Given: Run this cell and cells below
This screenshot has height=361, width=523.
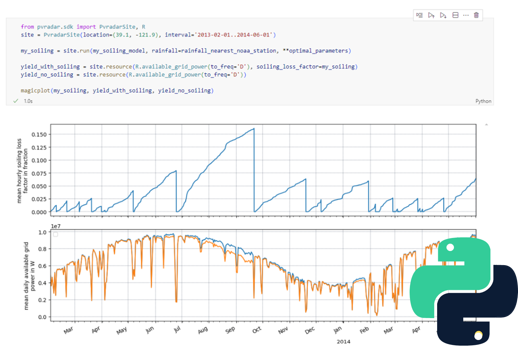Looking at the screenshot, I should click(443, 15).
